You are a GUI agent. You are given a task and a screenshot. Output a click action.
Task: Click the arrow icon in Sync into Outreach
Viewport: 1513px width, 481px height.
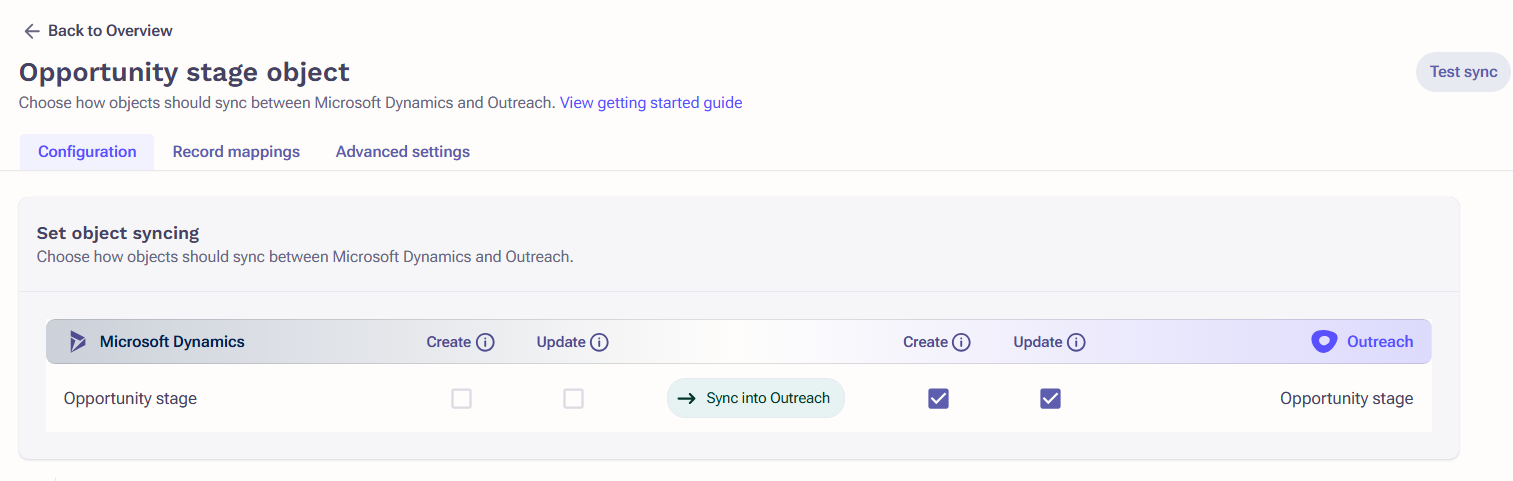[686, 398]
